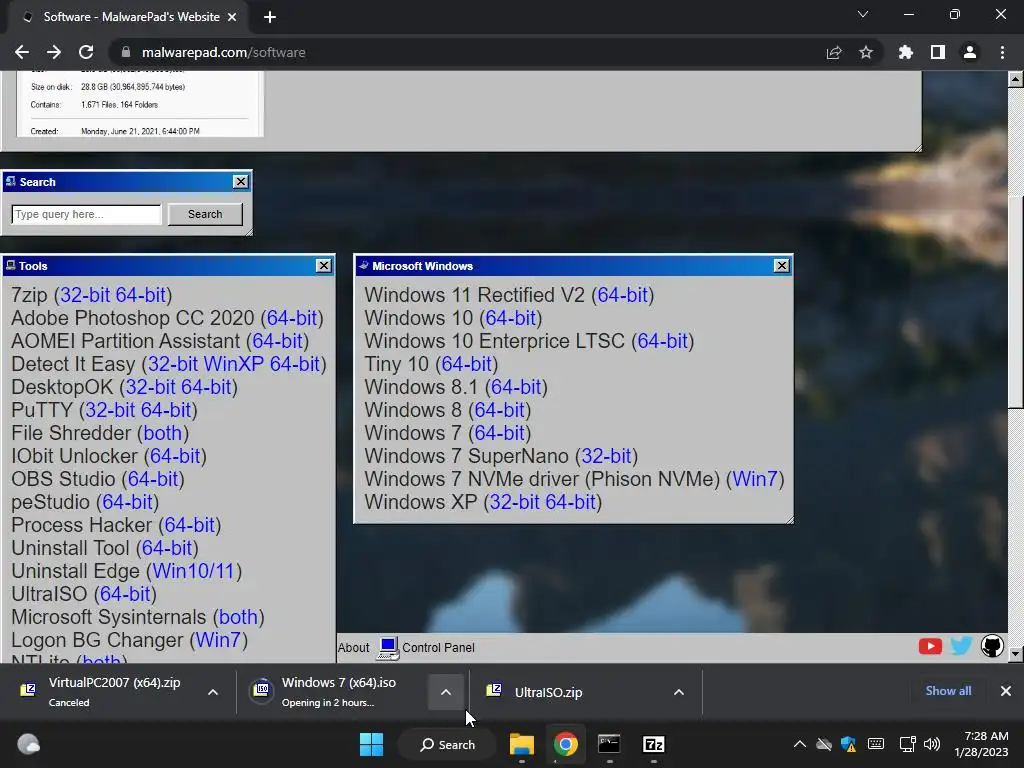The image size is (1024, 768).
Task: Open a new browser tab
Action: coord(270,17)
